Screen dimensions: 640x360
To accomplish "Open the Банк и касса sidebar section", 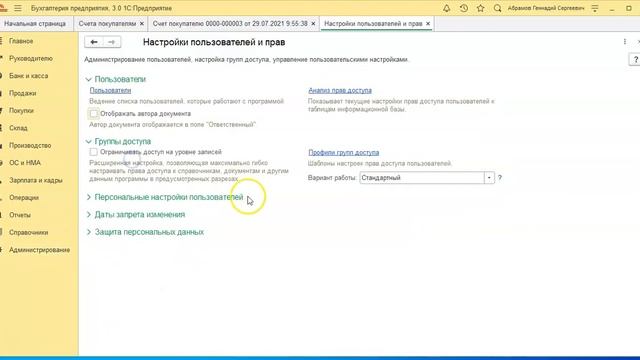I will click(29, 76).
